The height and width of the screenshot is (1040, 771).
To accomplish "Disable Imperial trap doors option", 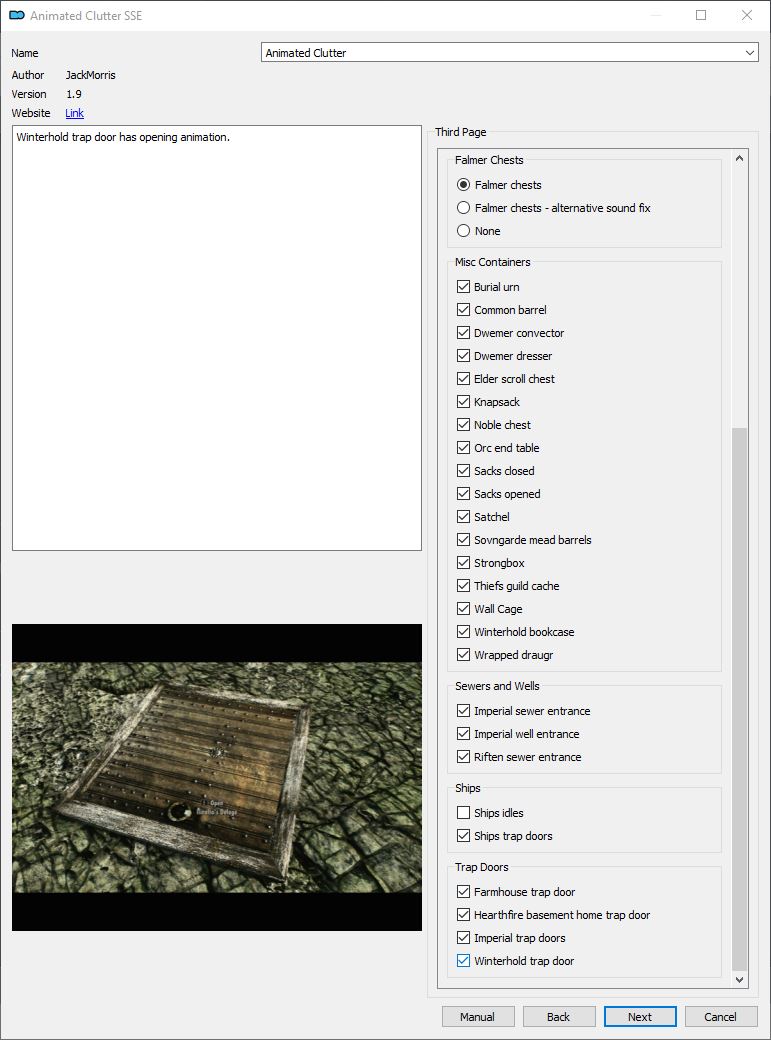I will [463, 938].
